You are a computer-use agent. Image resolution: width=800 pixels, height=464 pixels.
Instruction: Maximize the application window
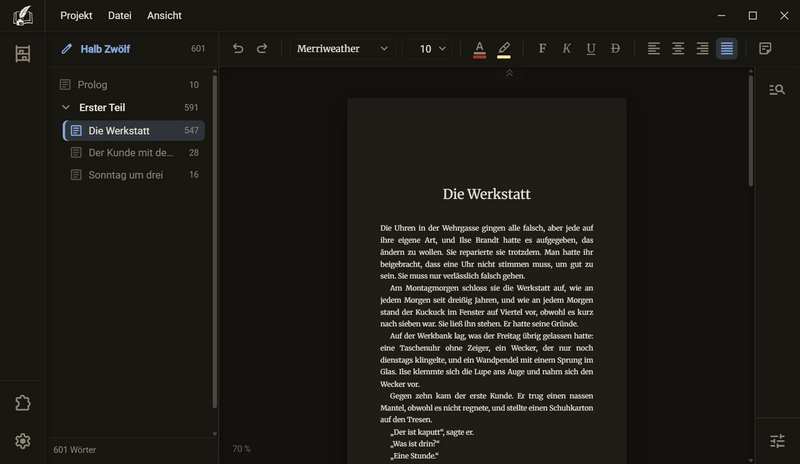[x=753, y=16]
